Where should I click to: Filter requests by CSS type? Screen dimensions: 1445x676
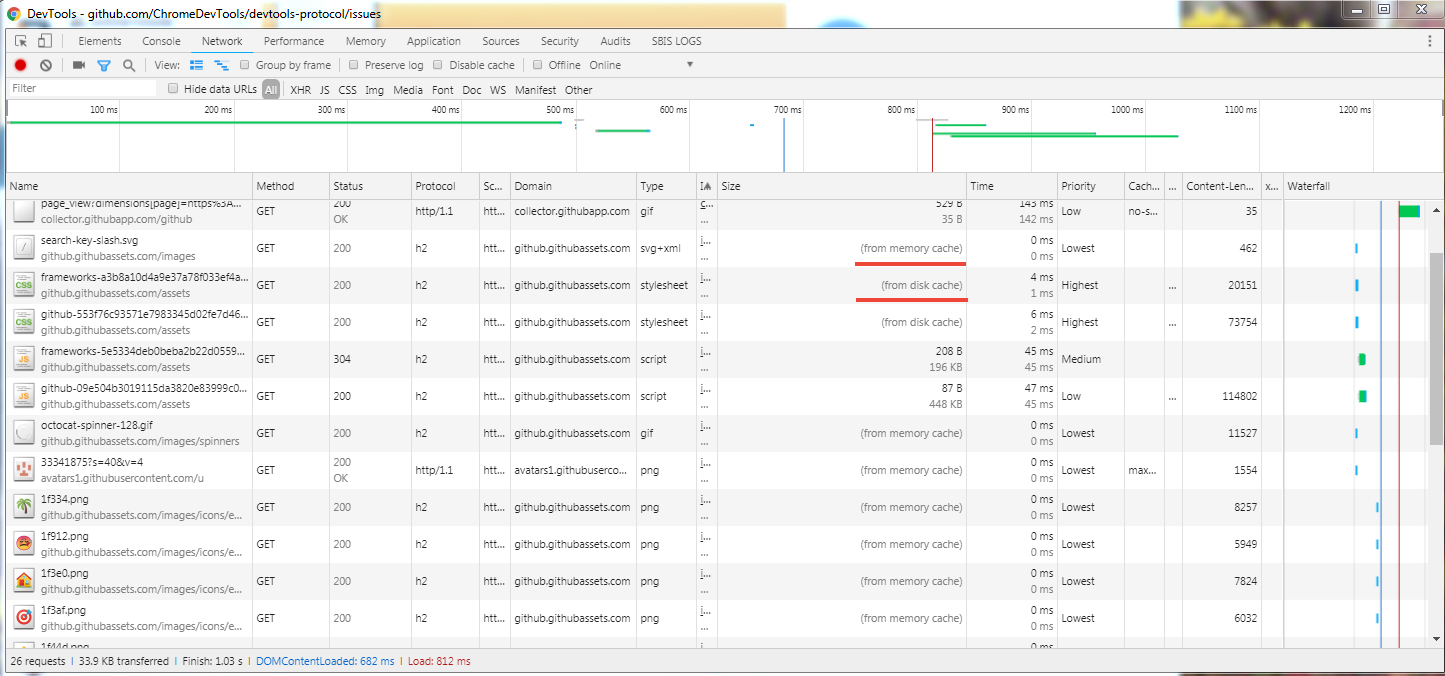pyautogui.click(x=347, y=89)
